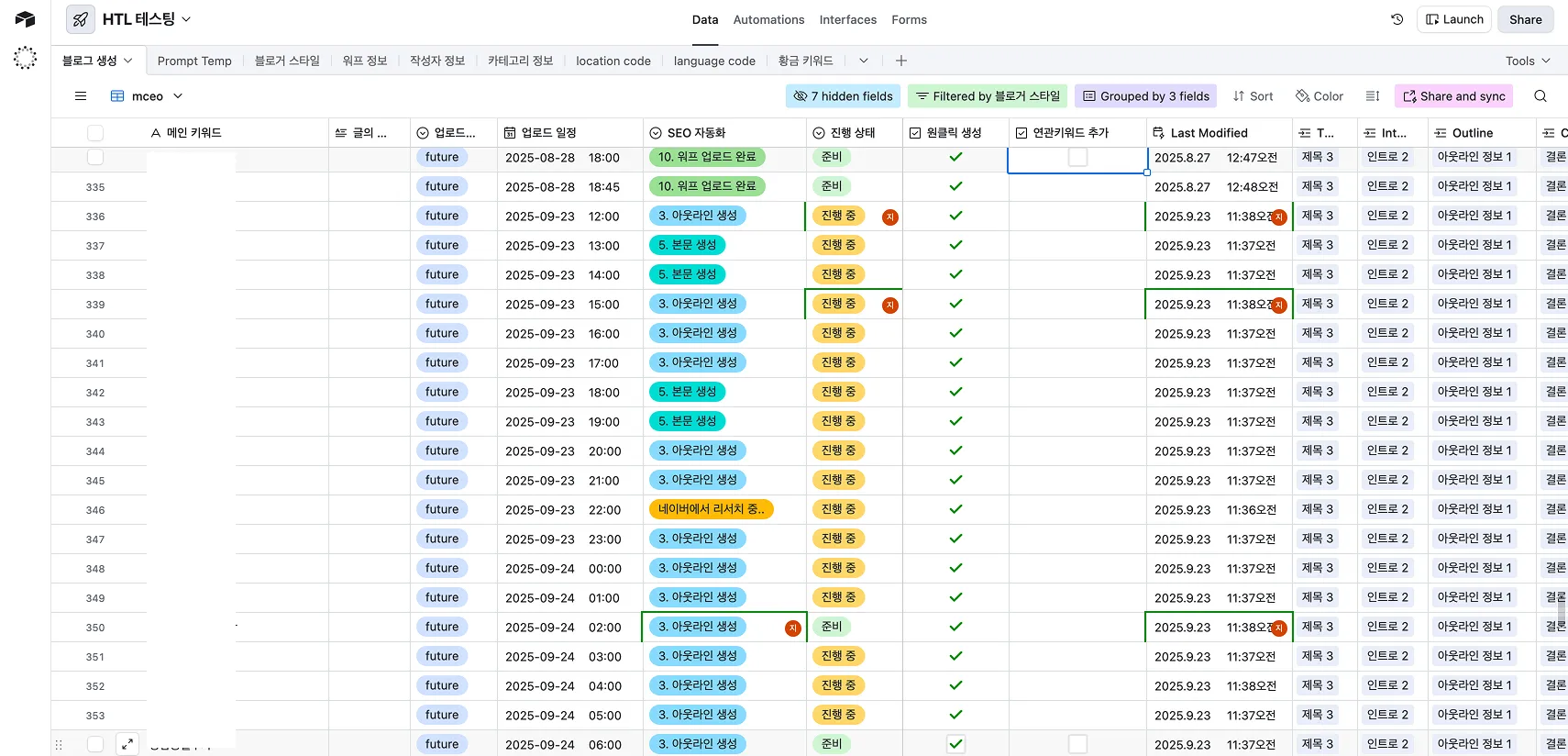Click the Airtable home logo icon

tap(25, 19)
